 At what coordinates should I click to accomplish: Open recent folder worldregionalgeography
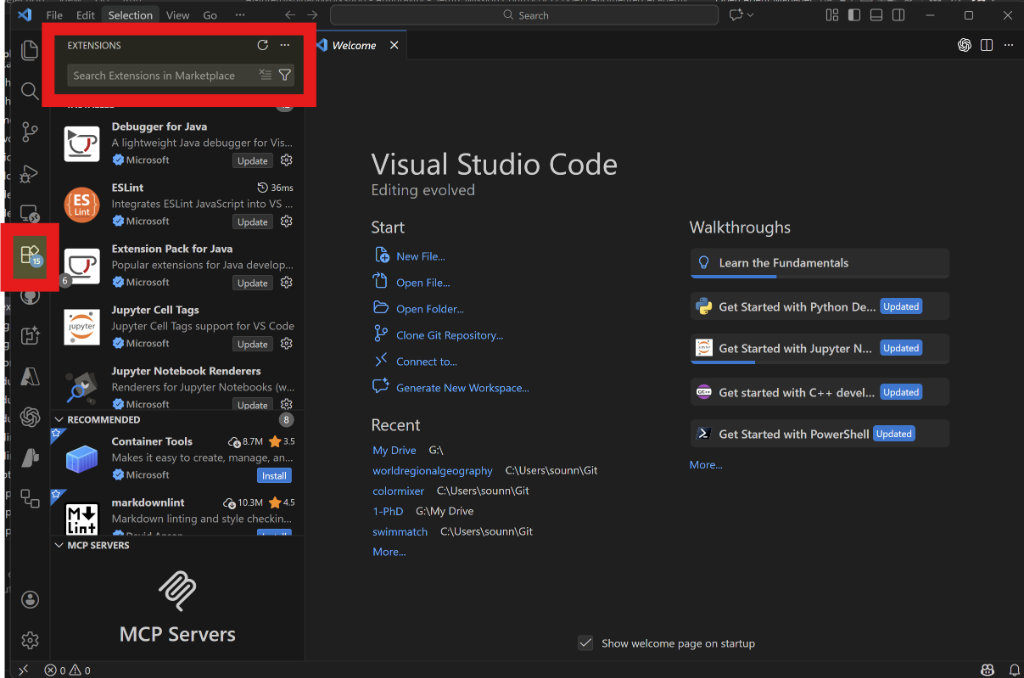432,471
